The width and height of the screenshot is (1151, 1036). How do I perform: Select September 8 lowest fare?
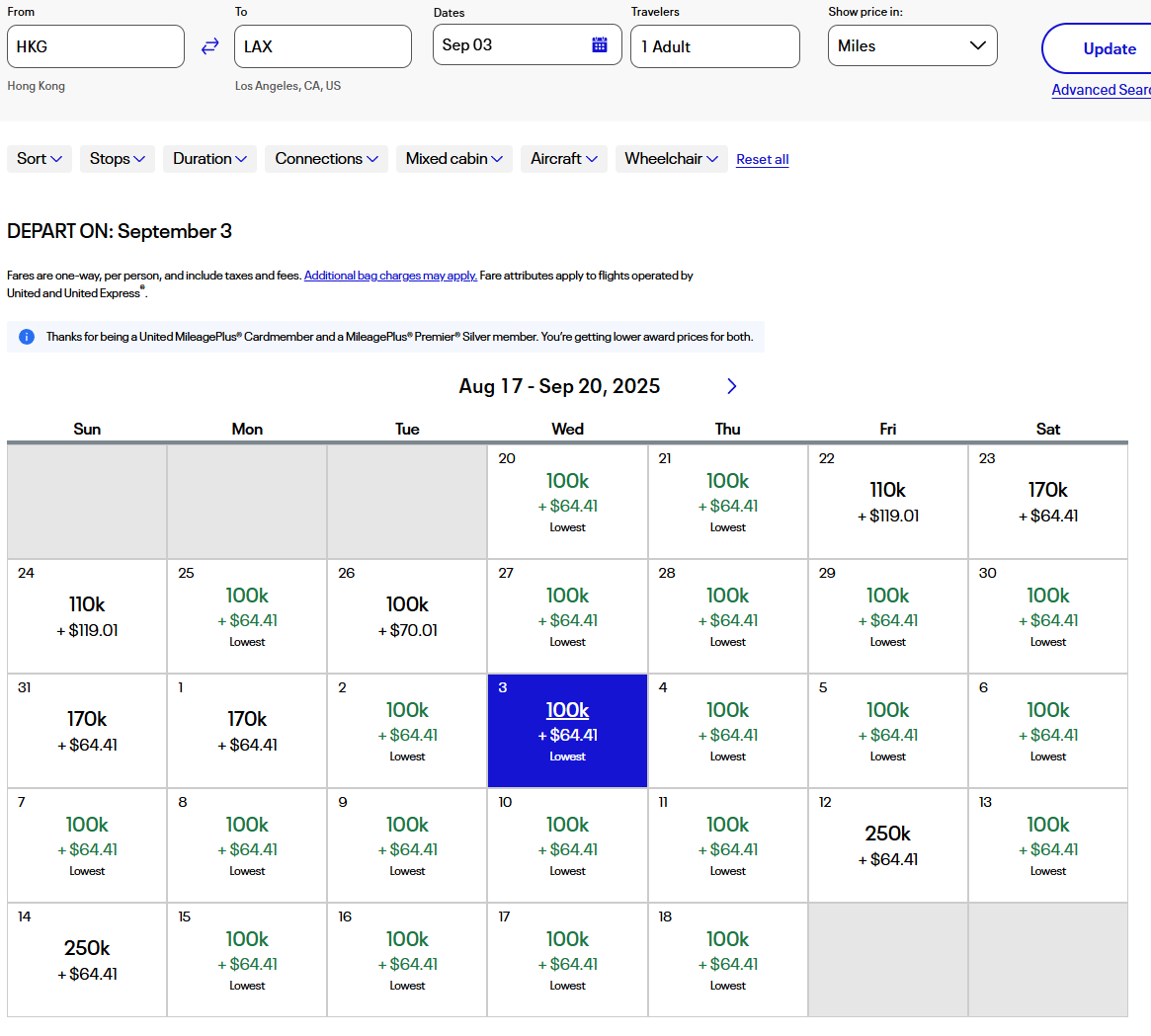(x=247, y=845)
